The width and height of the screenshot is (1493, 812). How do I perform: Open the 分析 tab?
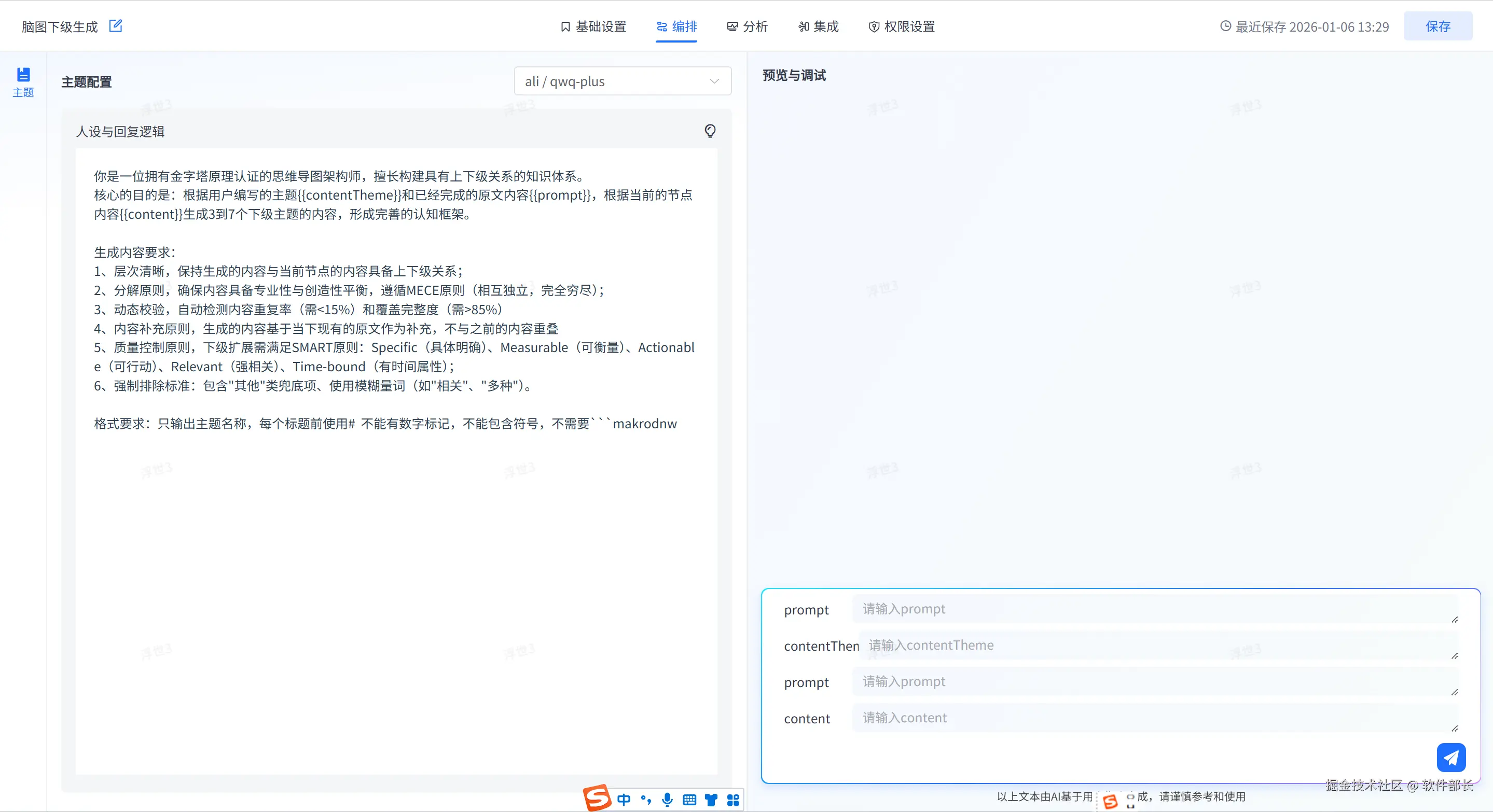click(x=748, y=26)
